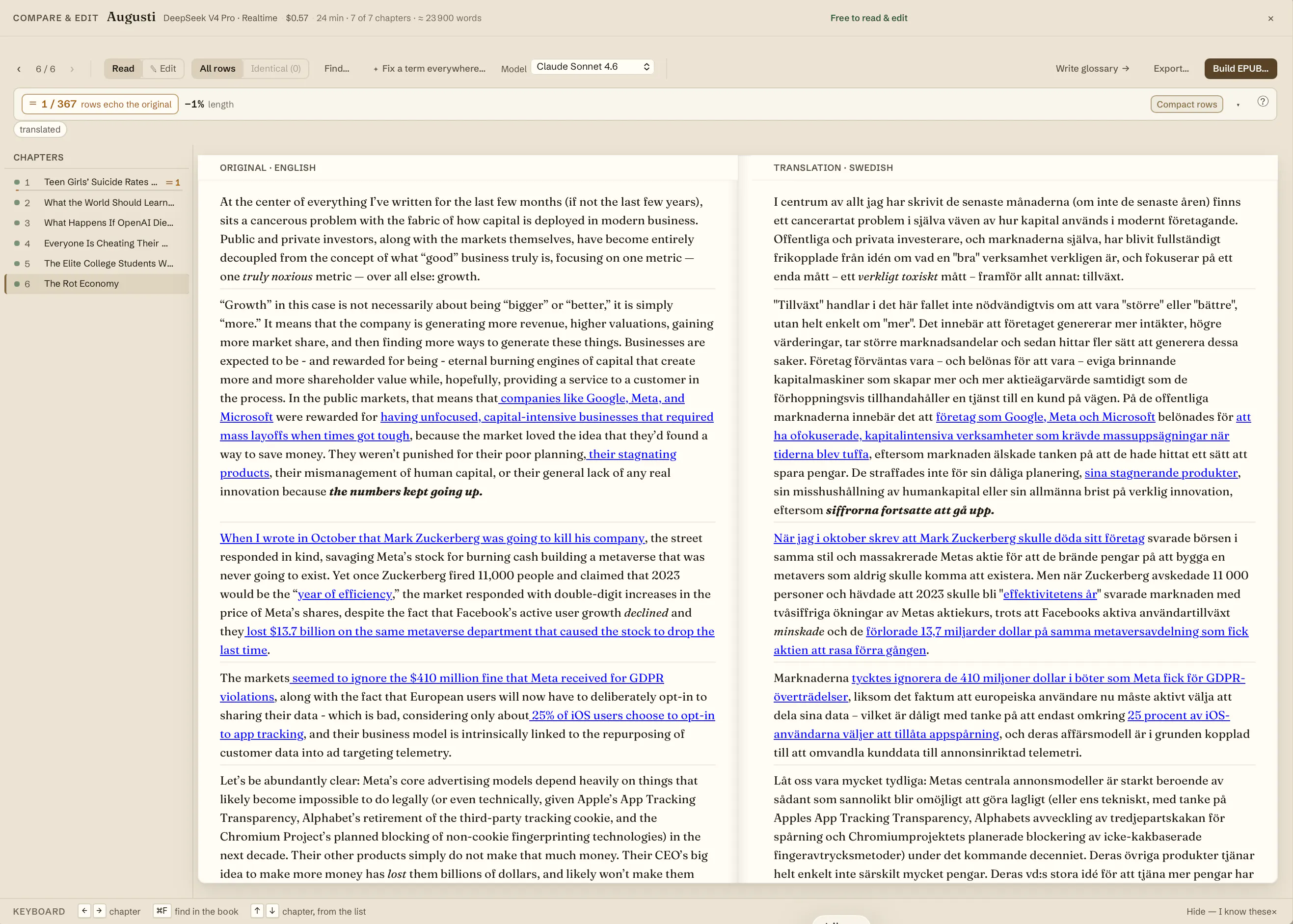Switch to Read mode
Viewport: 1293px width, 924px height.
pos(123,69)
